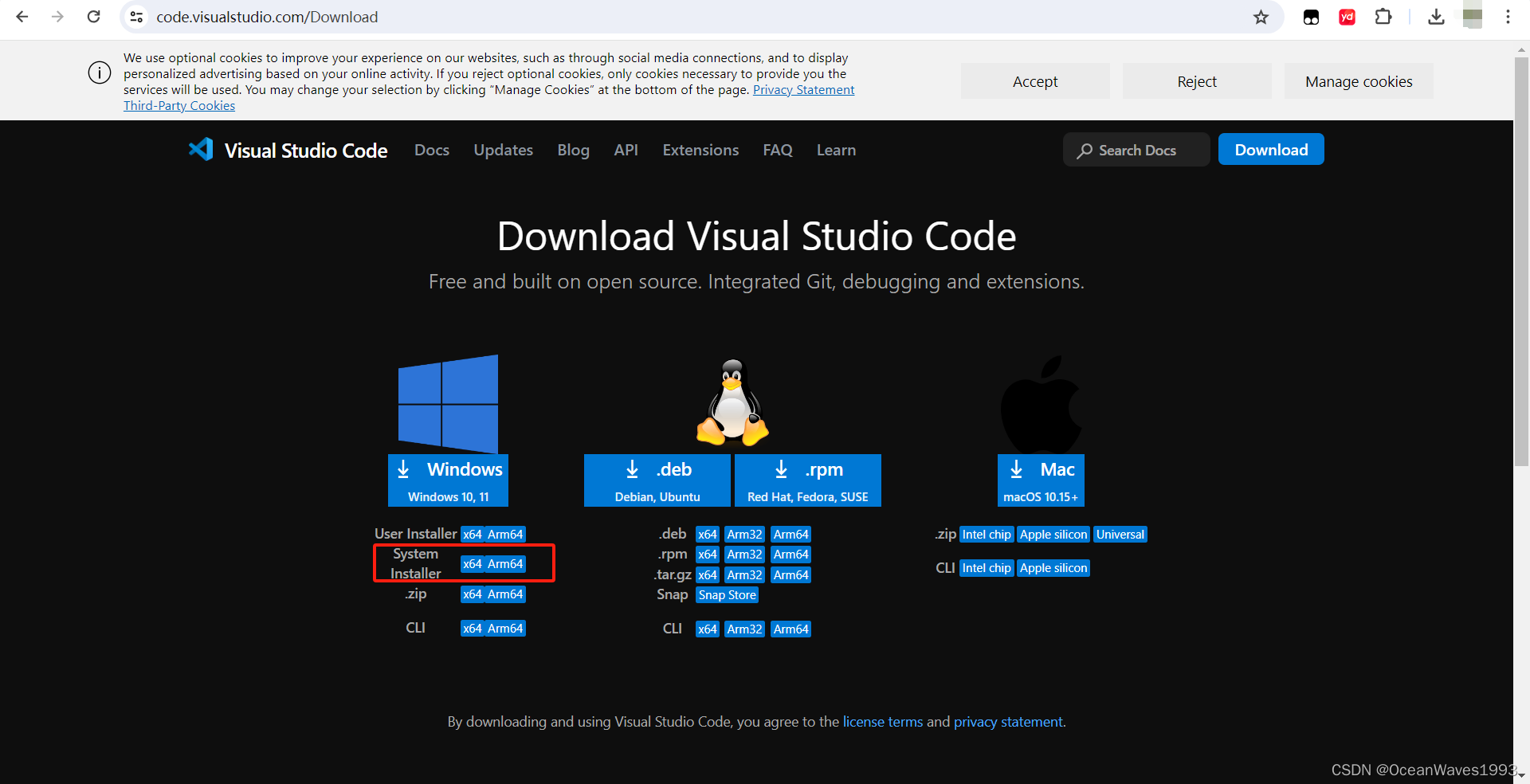This screenshot has height=784, width=1530.
Task: Click the address bar URL
Action: tap(267, 17)
